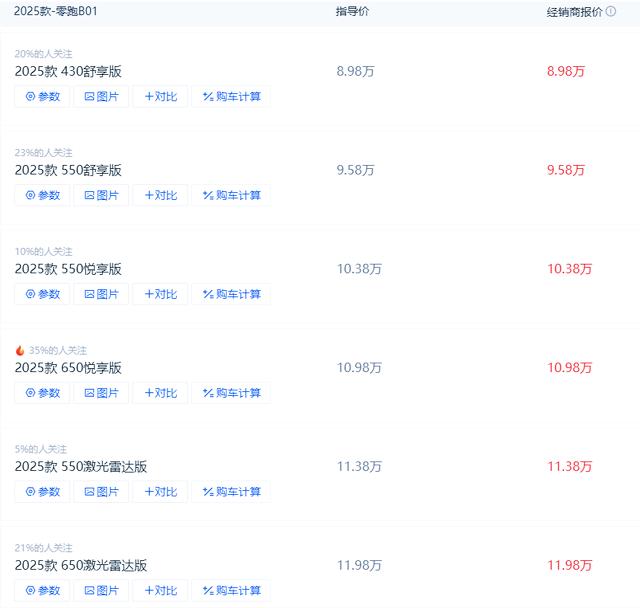The height and width of the screenshot is (608, 640).
Task: Open the 2025款 550舒享版 model link
Action: [x=68, y=170]
